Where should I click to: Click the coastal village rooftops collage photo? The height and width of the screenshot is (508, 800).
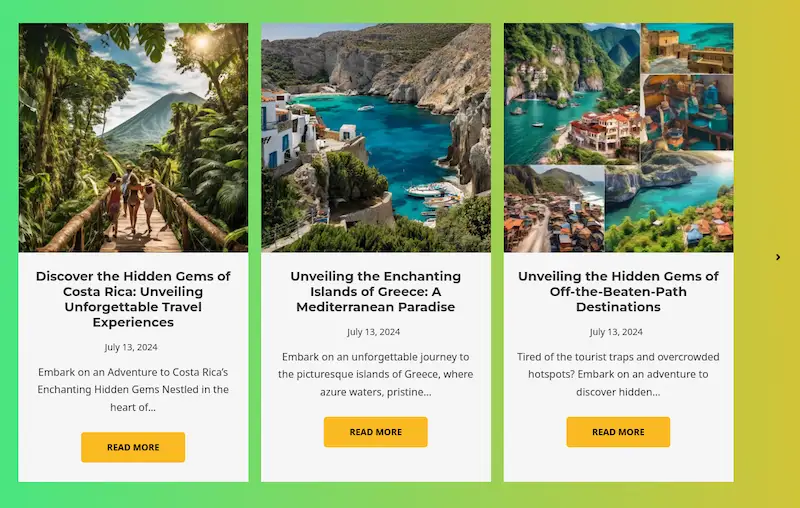click(x=554, y=209)
